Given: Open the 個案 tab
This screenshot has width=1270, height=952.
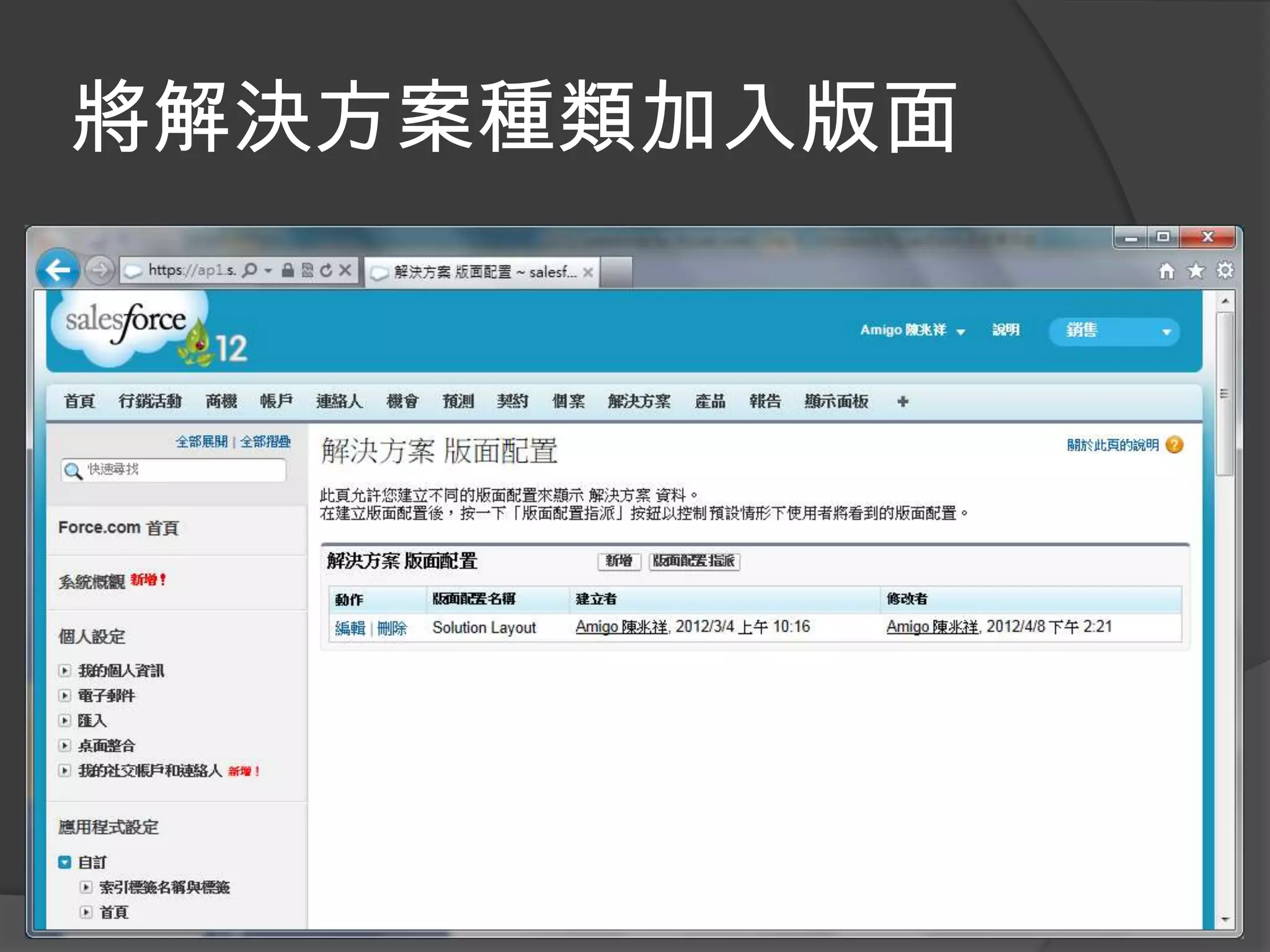Looking at the screenshot, I should [569, 402].
